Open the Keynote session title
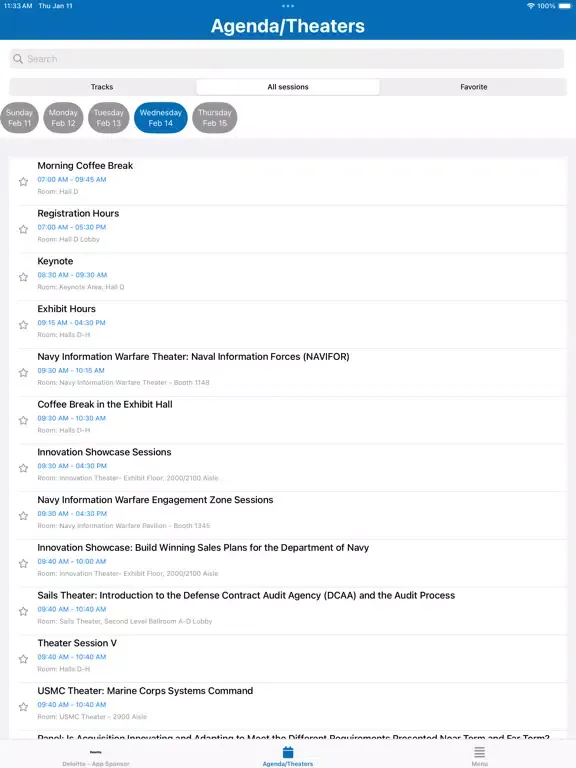 [55, 261]
